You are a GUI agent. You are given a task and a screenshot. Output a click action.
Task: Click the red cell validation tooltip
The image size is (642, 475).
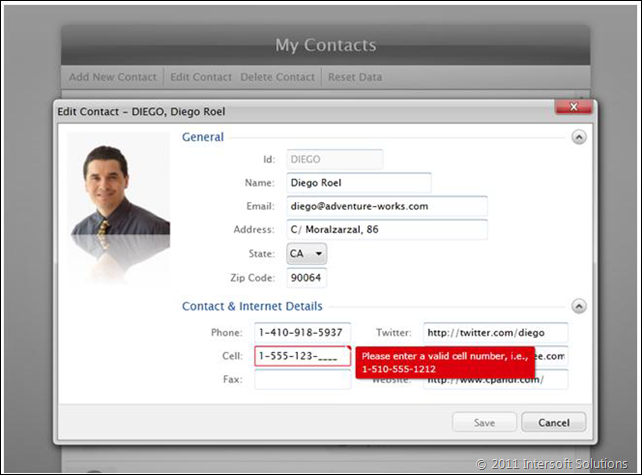click(445, 362)
